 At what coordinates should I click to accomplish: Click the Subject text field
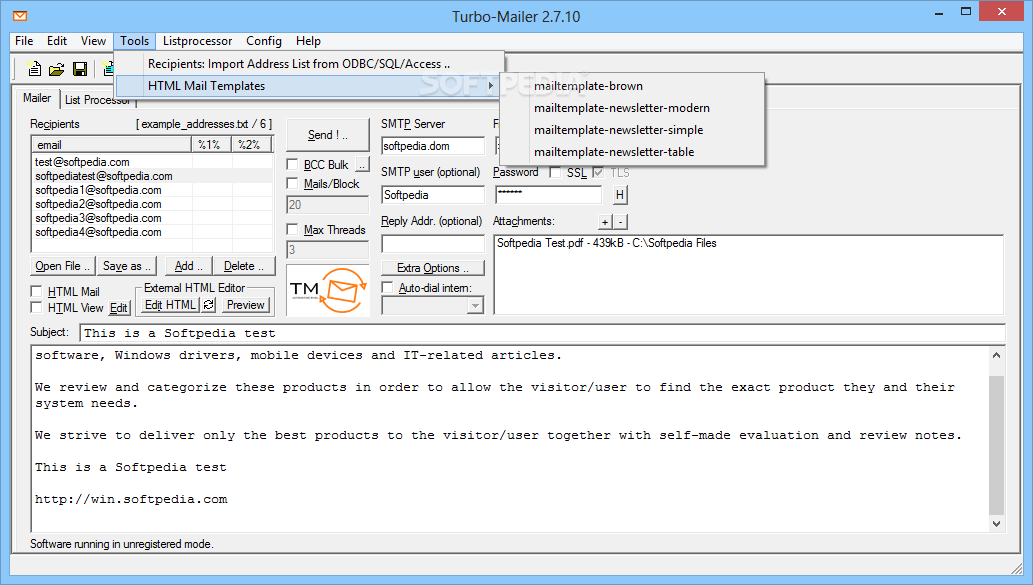click(542, 333)
